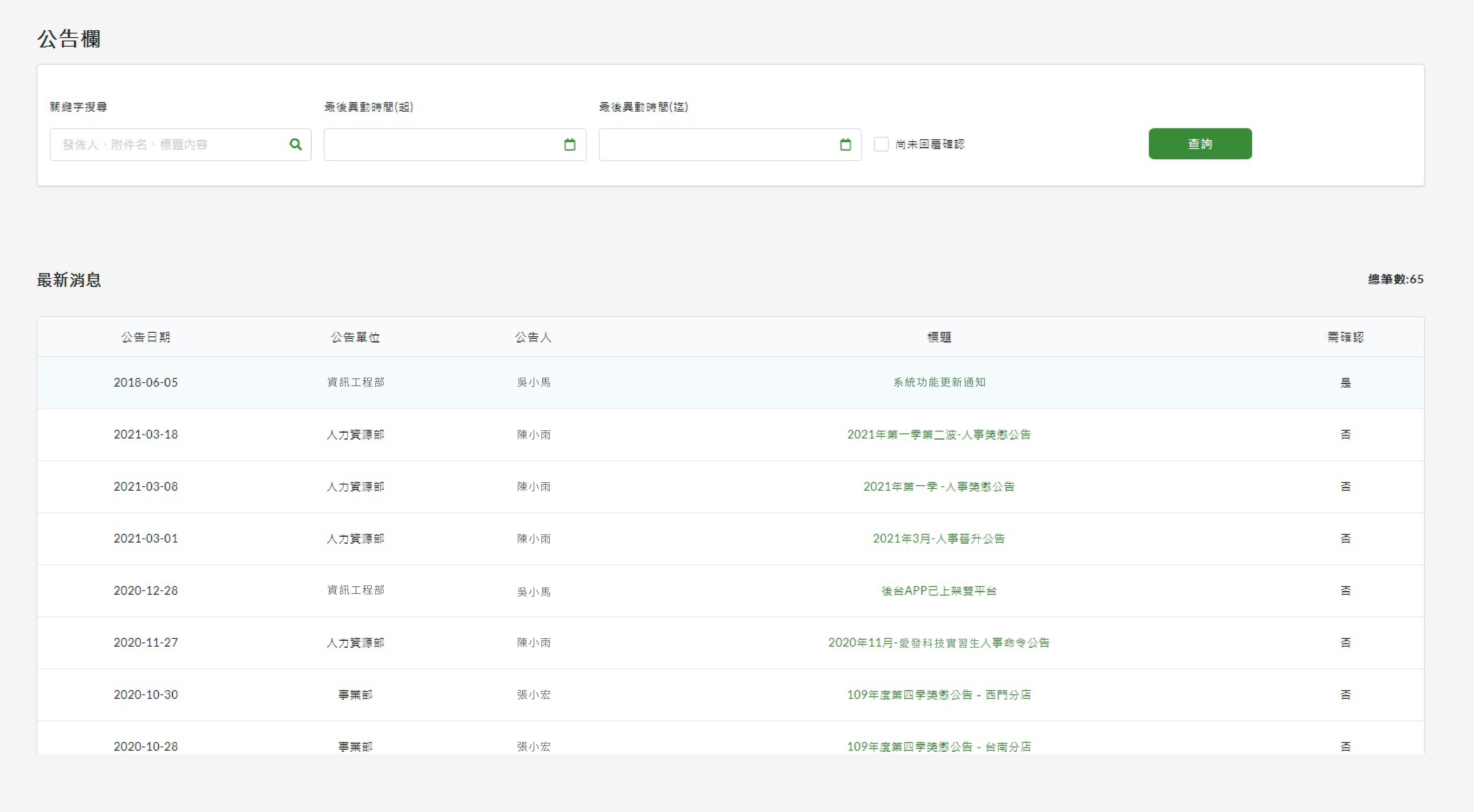The image size is (1474, 812).
Task: Click the magnifier search icon
Action: 295,144
